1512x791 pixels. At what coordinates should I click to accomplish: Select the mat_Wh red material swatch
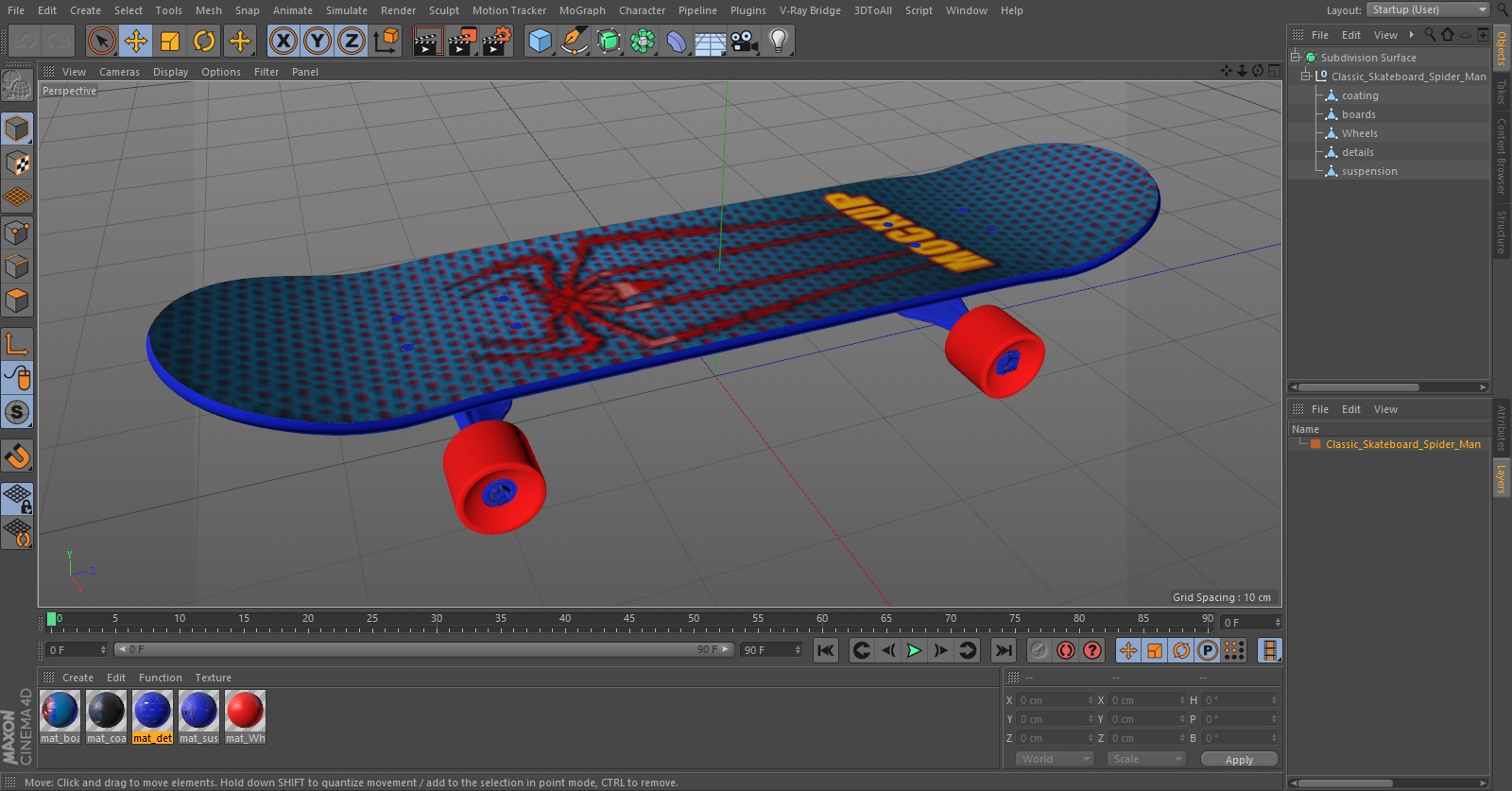pyautogui.click(x=245, y=711)
